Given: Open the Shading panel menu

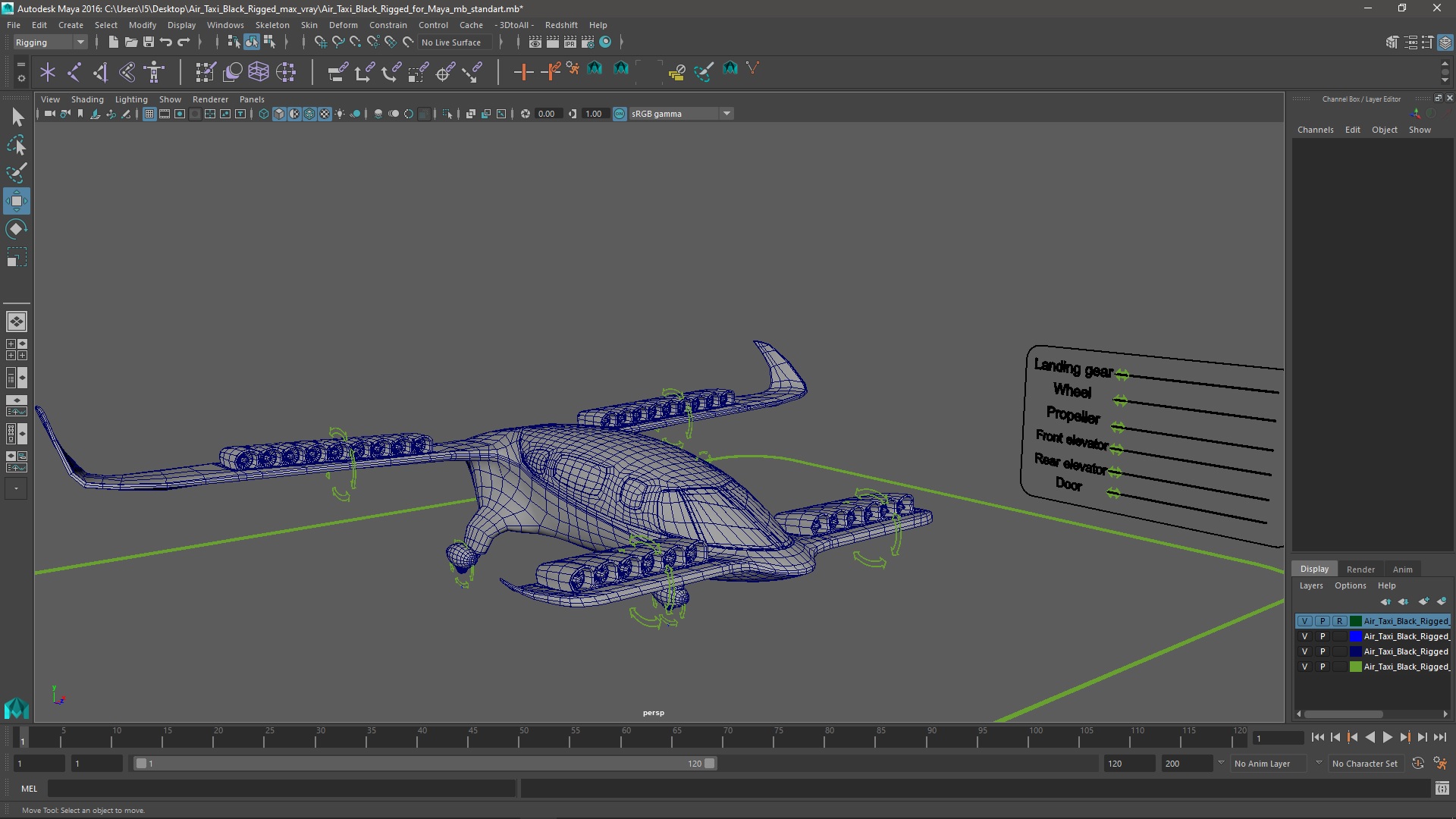Looking at the screenshot, I should pyautogui.click(x=87, y=99).
